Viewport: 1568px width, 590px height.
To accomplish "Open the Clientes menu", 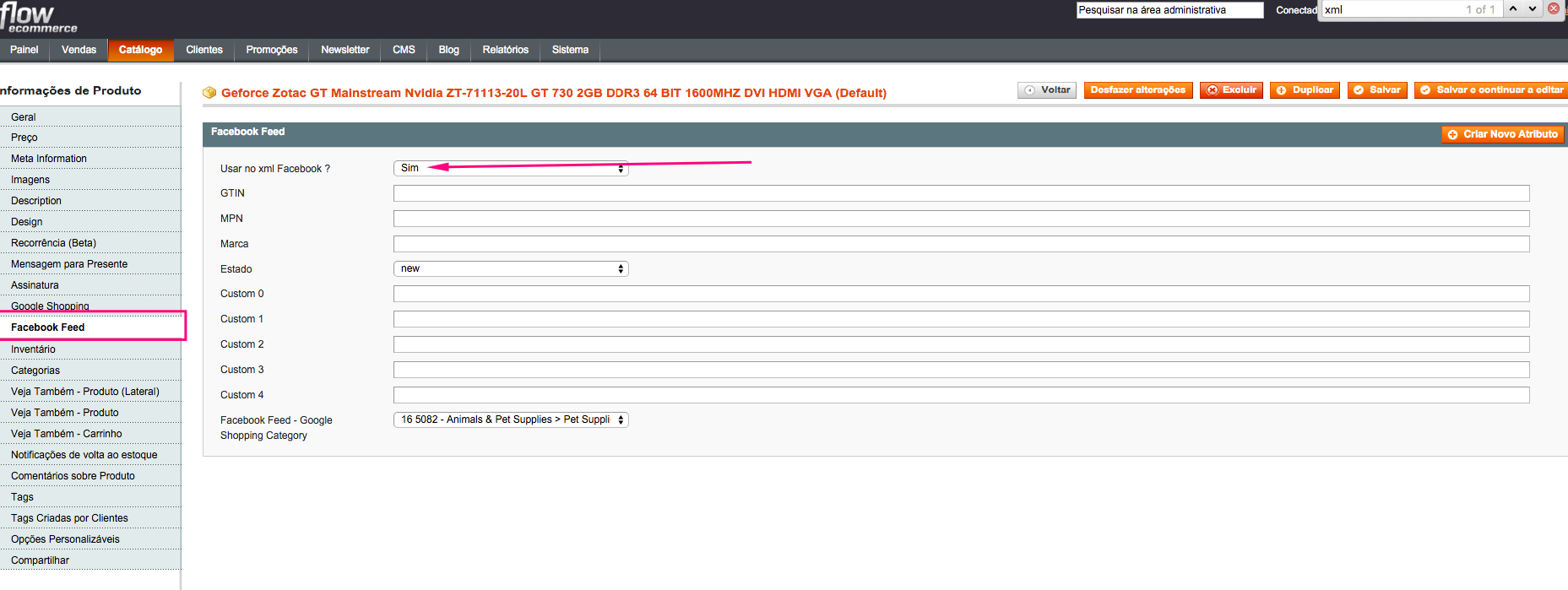I will pyautogui.click(x=204, y=50).
